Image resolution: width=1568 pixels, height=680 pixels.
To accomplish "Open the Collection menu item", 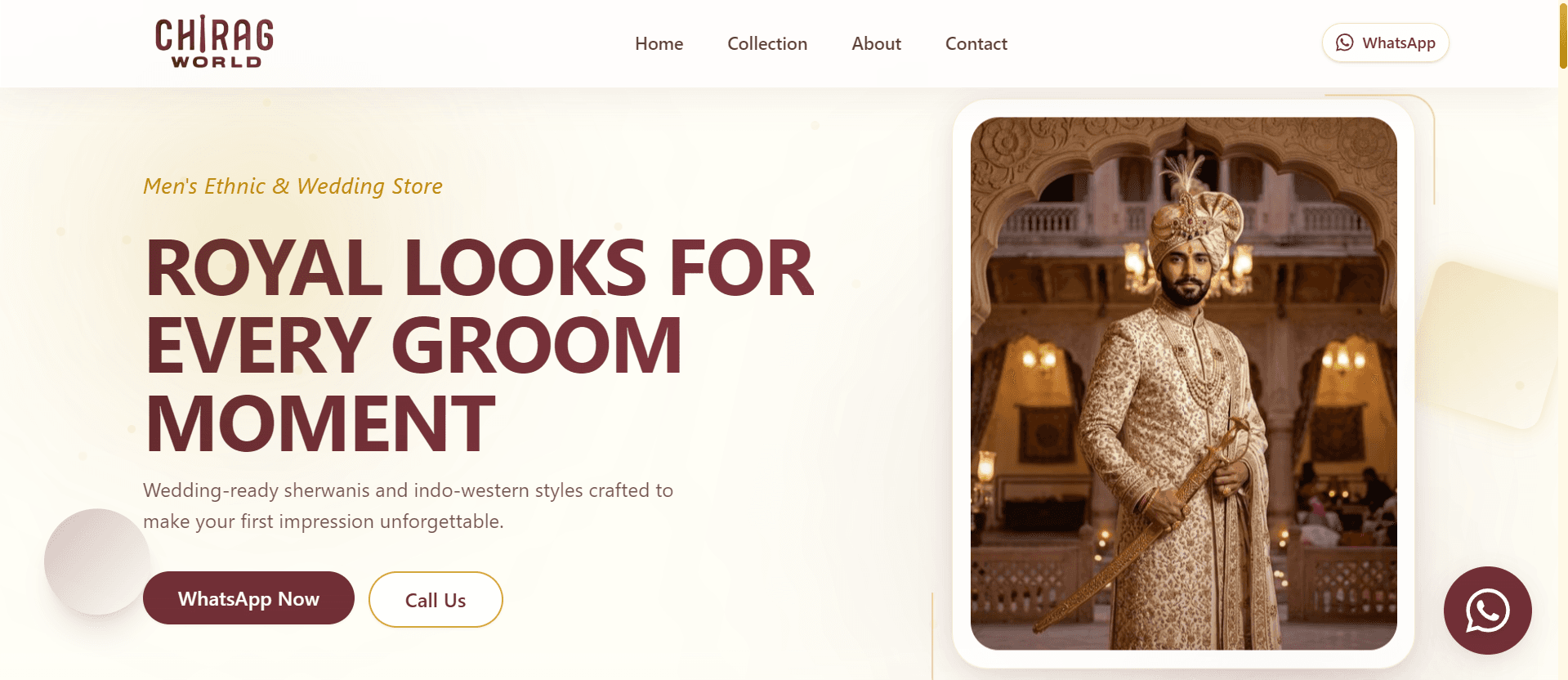I will tap(767, 44).
